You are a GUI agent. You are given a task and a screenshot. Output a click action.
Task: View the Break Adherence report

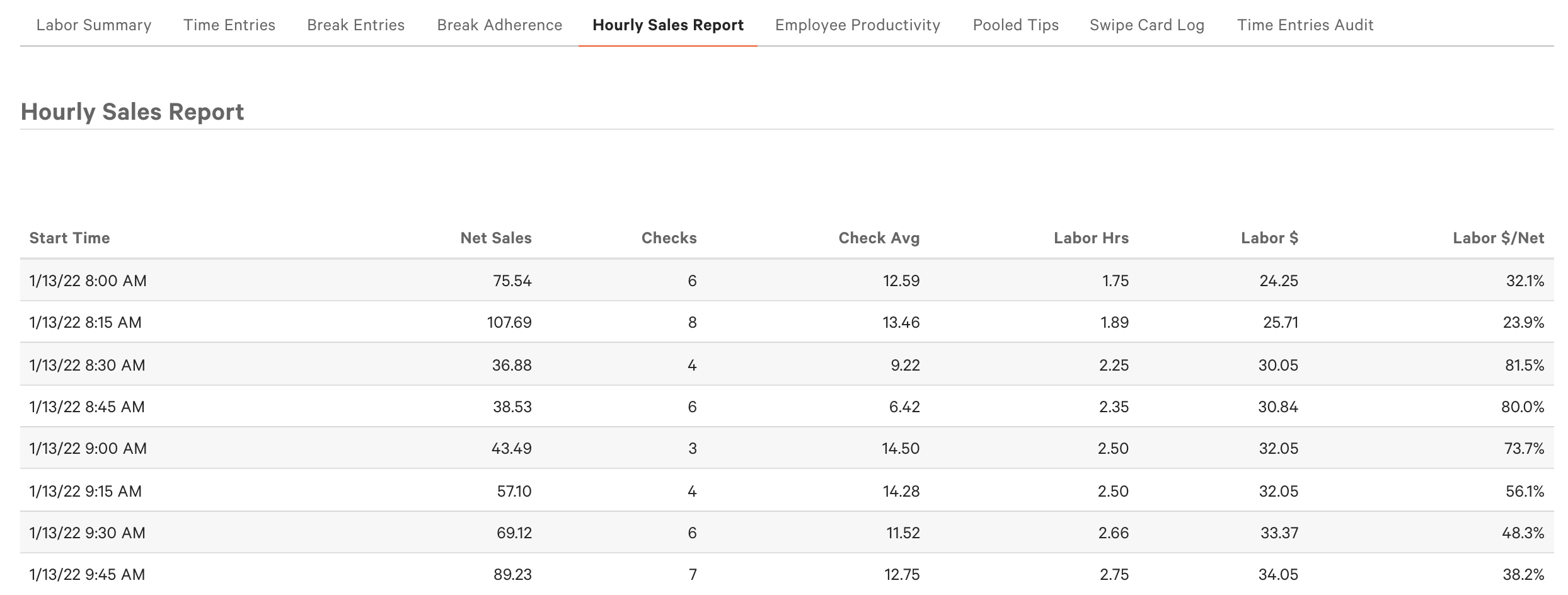[500, 25]
